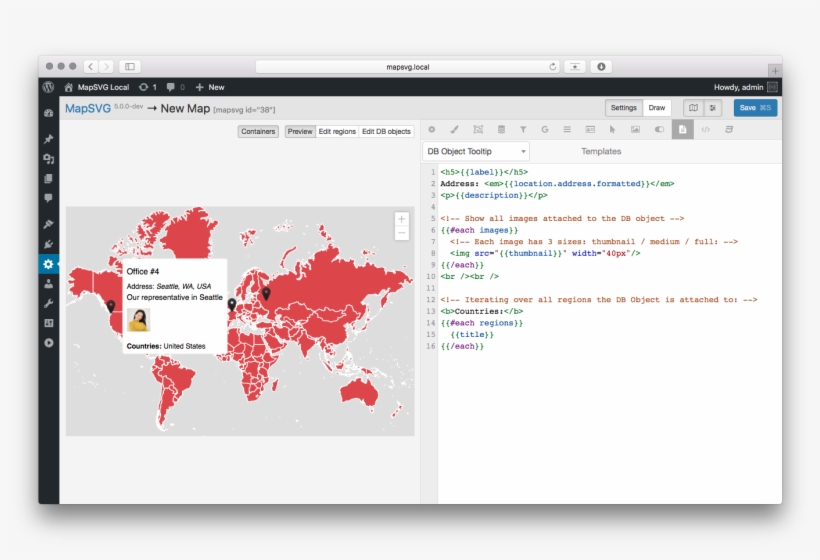Viewport: 820px width, 560px height.
Task: Open the browser downloads button
Action: pyautogui.click(x=601, y=66)
